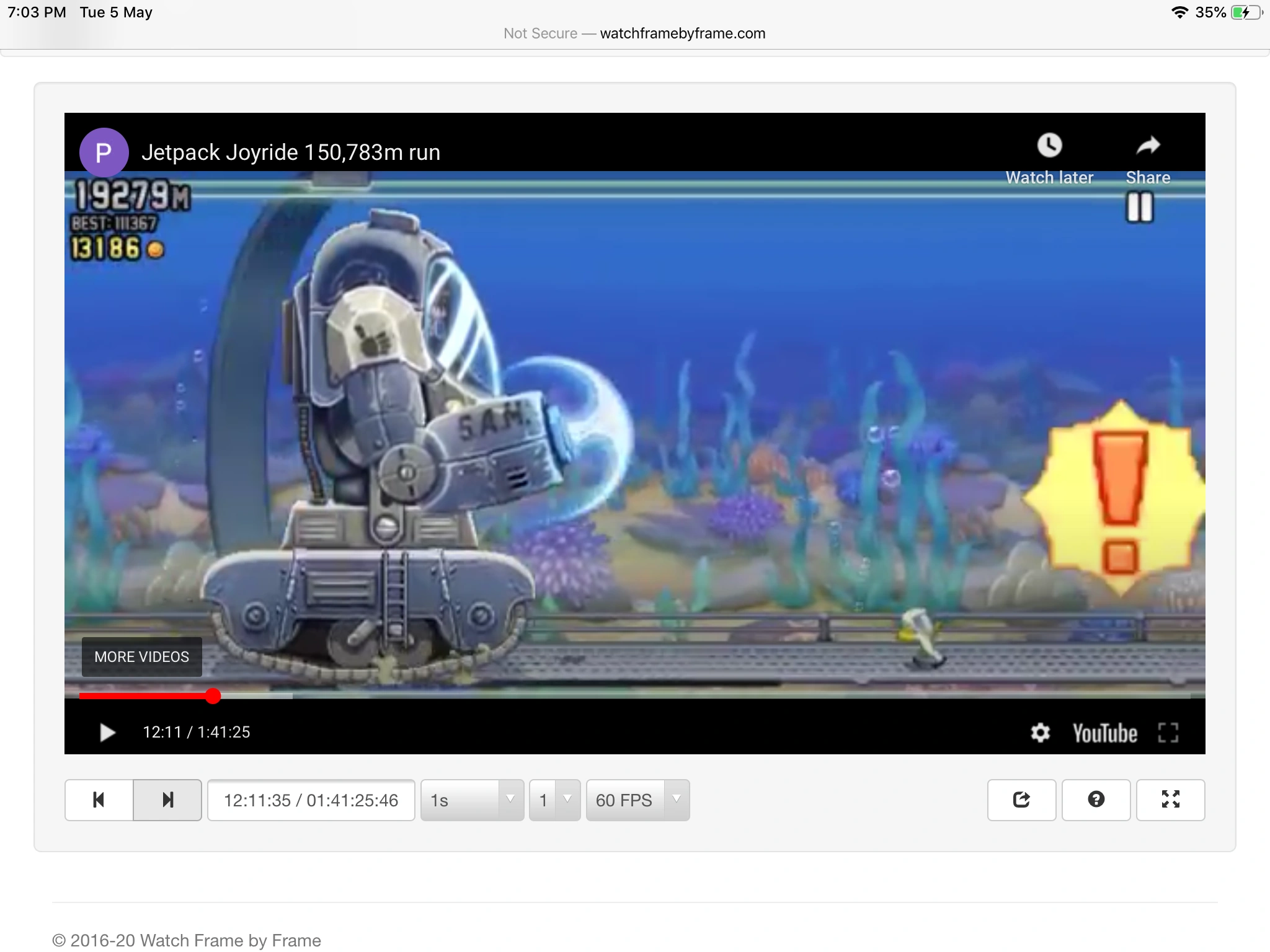The image size is (1270, 952).
Task: Click the Jetpack Joyride 150,783m run title
Action: tap(290, 152)
